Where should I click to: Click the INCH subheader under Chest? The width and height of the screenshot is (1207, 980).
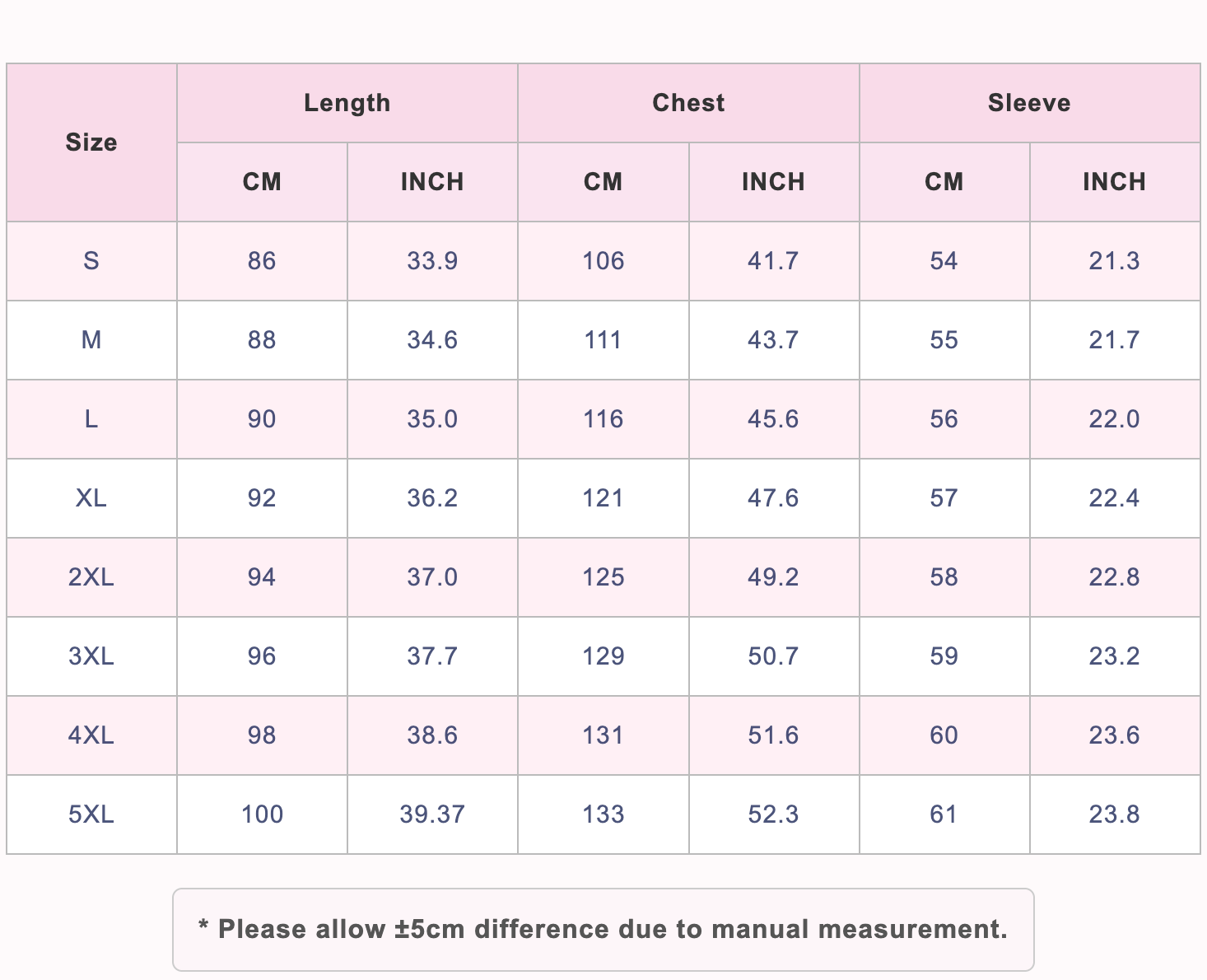point(773,182)
